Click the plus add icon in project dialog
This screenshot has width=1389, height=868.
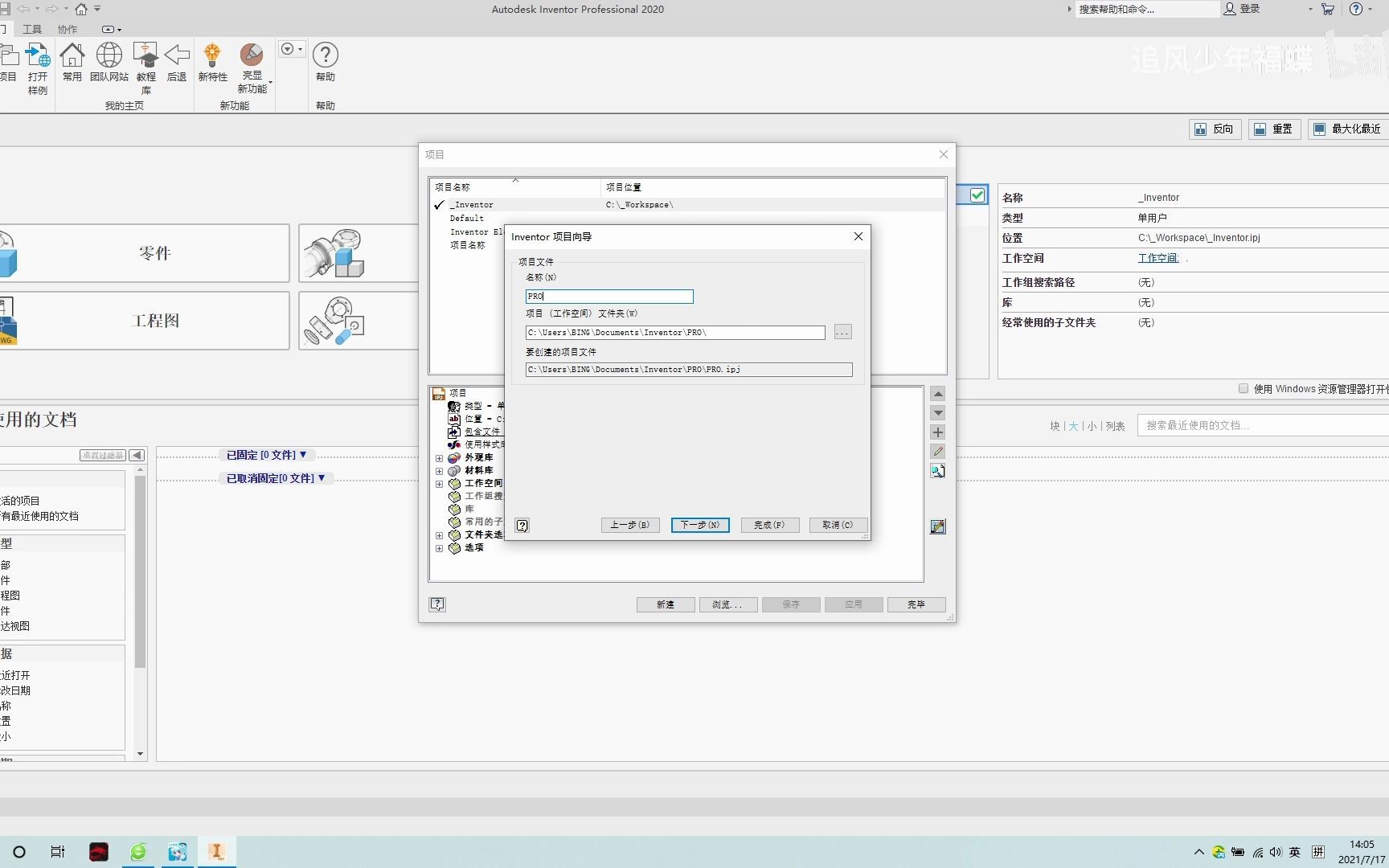938,432
